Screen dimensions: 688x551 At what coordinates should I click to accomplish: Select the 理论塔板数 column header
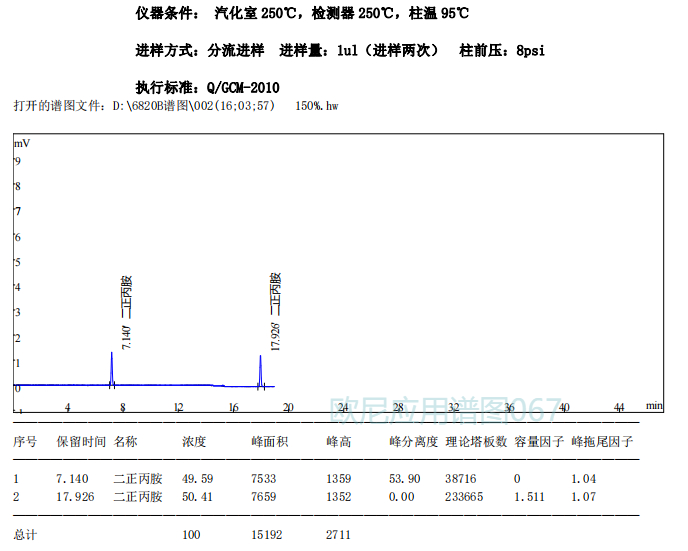point(476,441)
